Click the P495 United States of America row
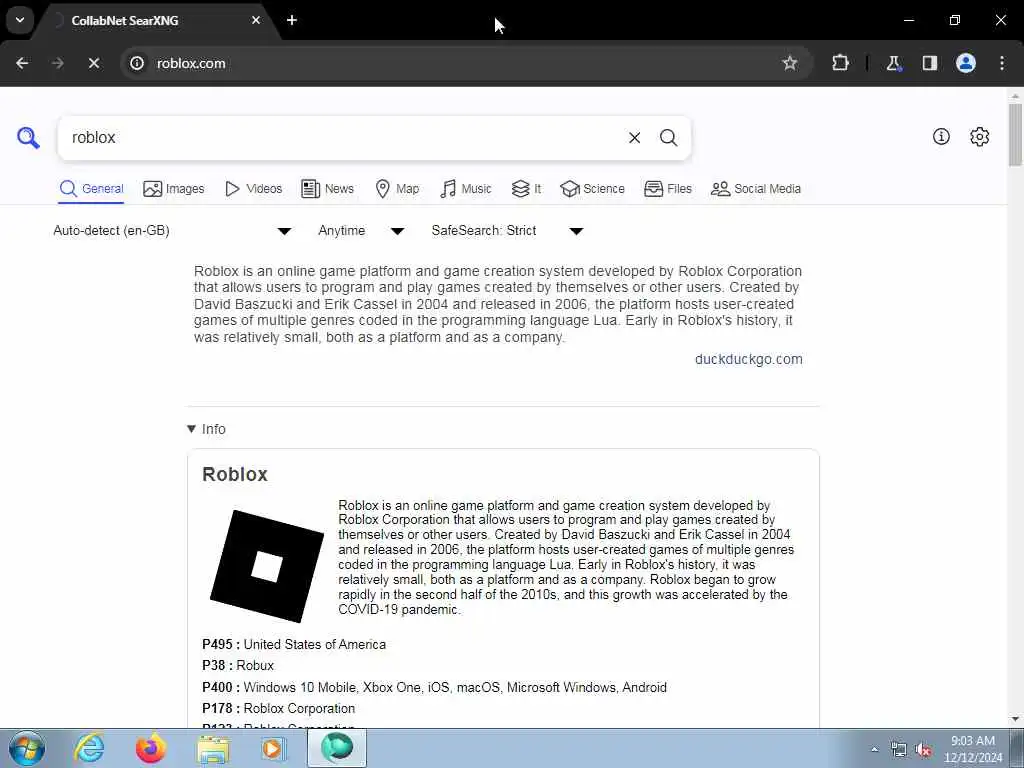Screen dimensions: 1024x768 [x=294, y=645]
